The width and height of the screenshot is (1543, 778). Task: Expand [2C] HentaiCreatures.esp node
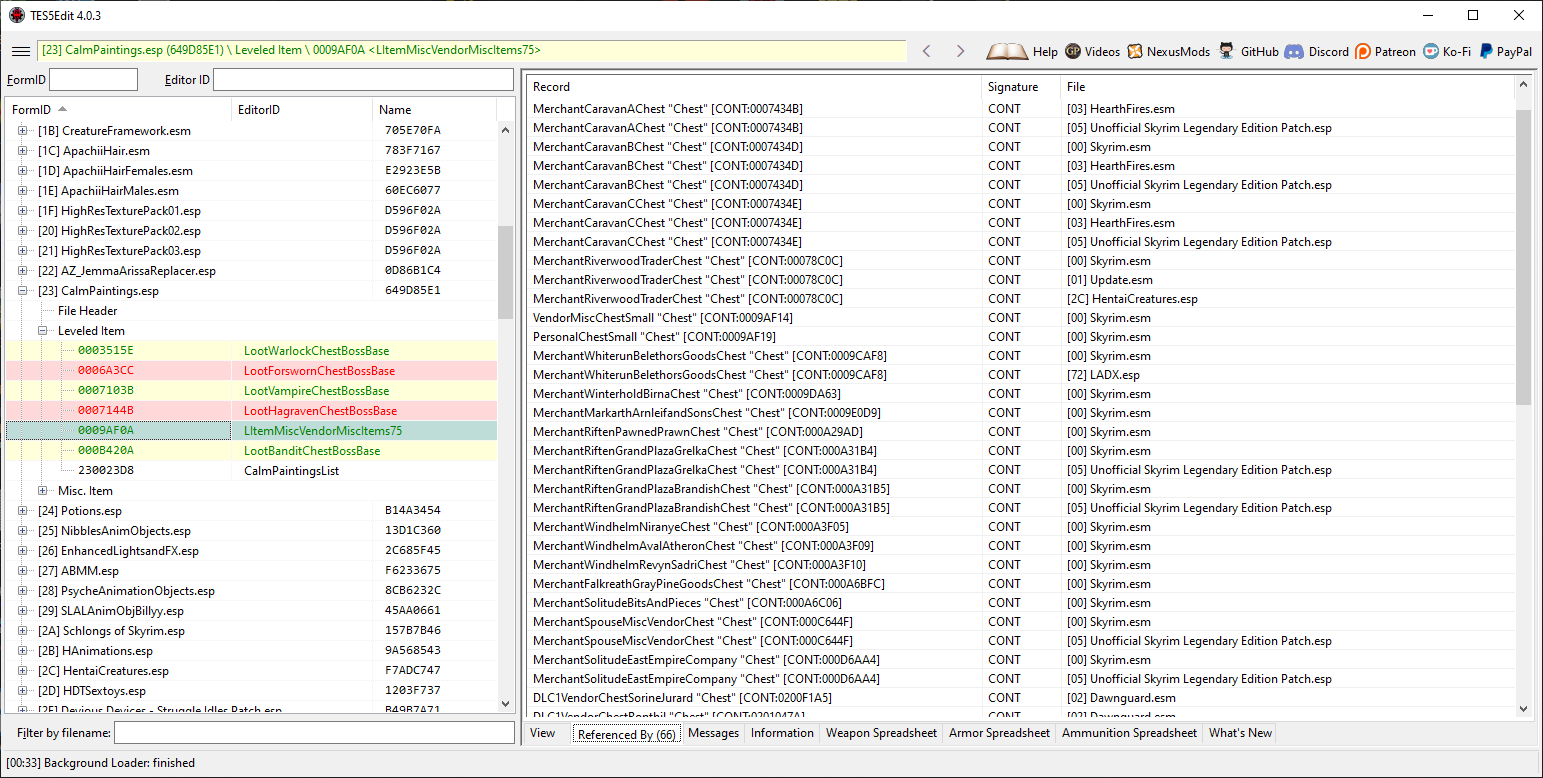point(23,671)
